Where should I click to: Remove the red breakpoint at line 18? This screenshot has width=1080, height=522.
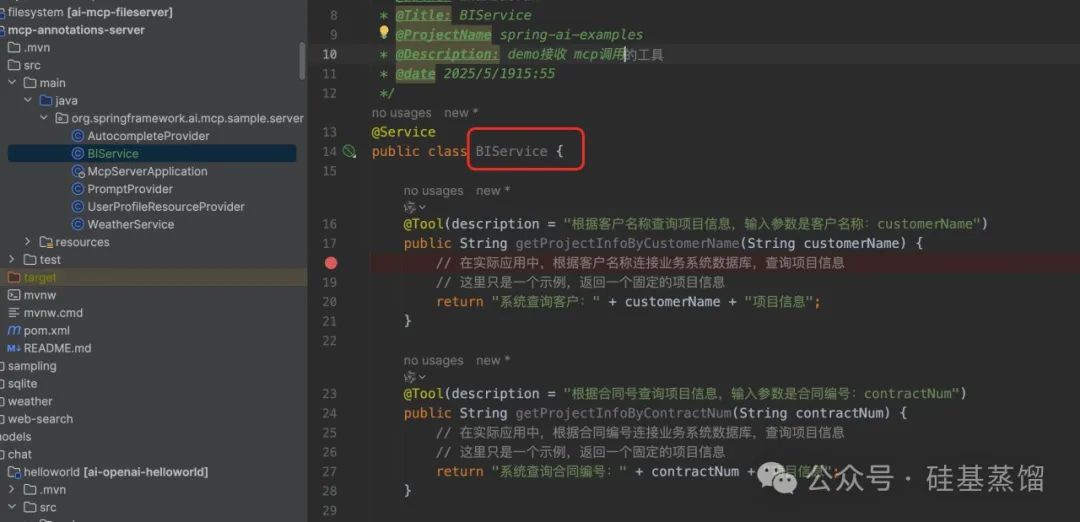331,262
